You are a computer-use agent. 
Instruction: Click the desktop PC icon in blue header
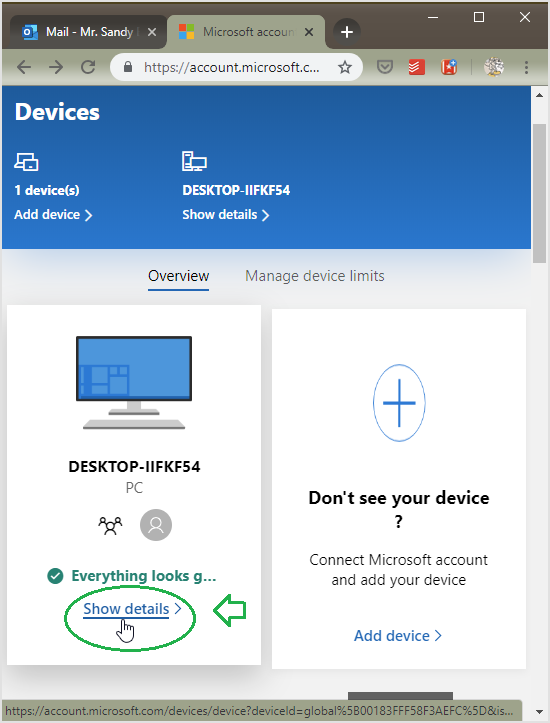point(194,161)
